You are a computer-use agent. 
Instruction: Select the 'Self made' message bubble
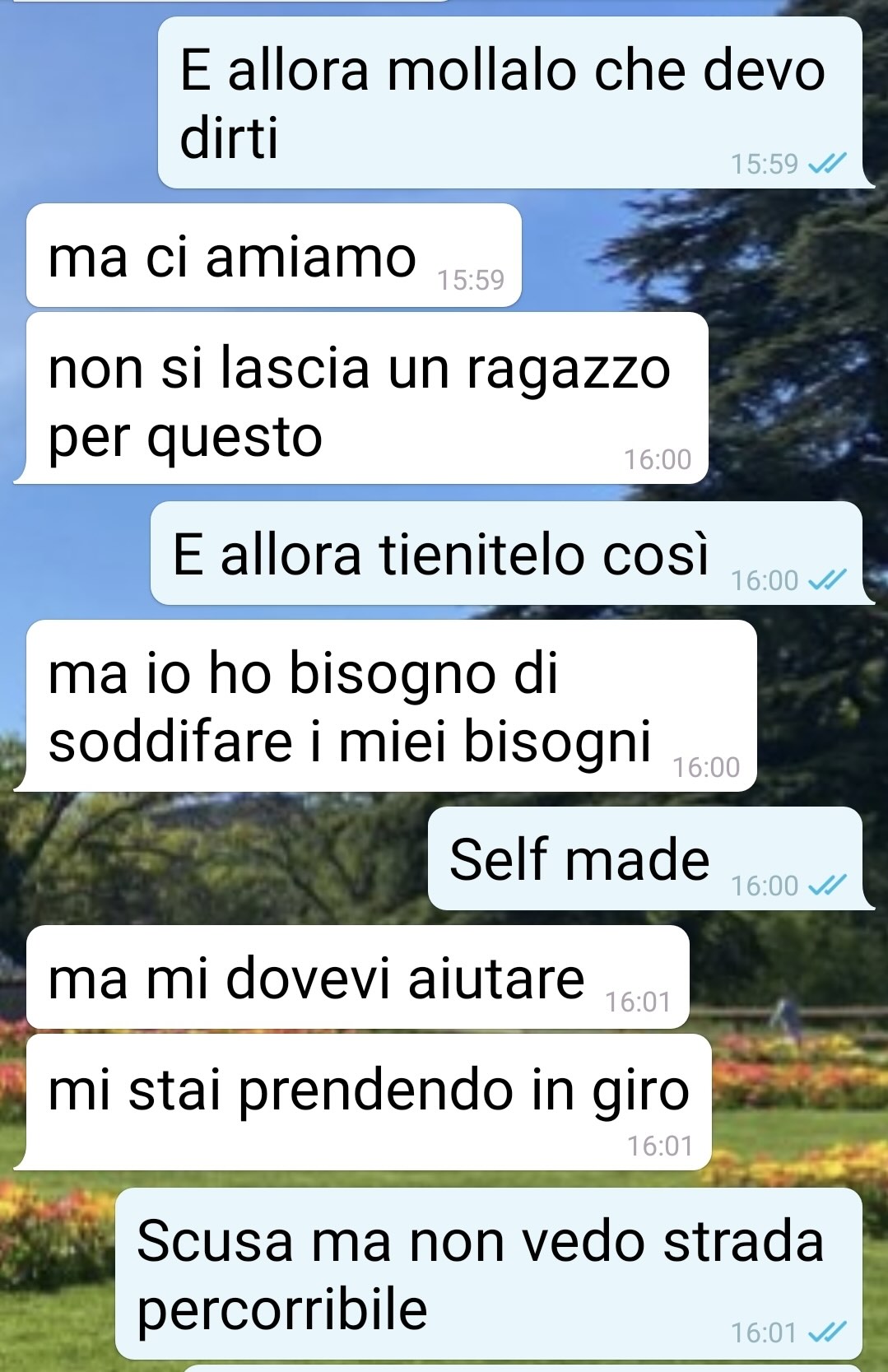pyautogui.click(x=645, y=858)
